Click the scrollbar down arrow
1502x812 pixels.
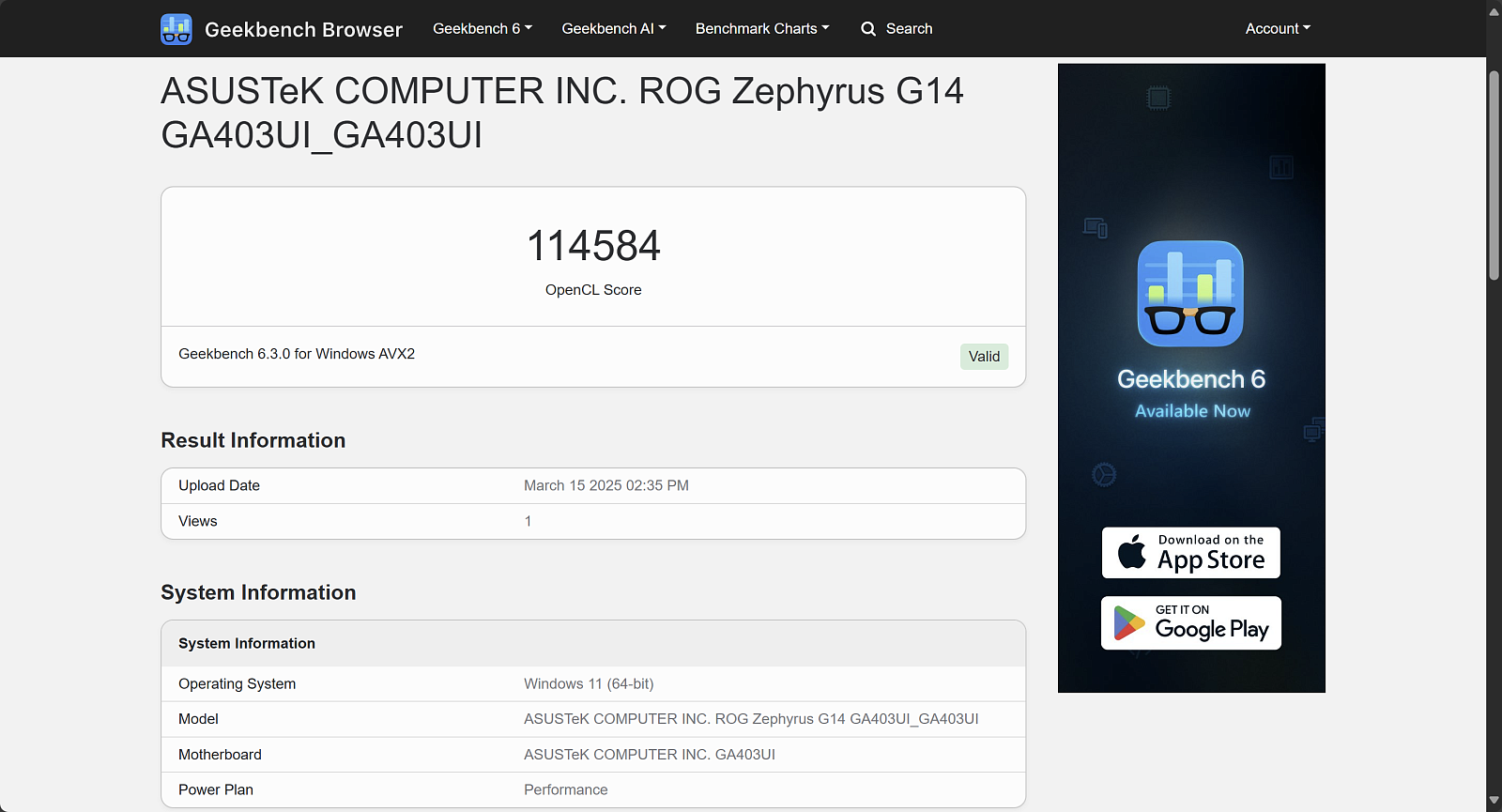pyautogui.click(x=1494, y=800)
